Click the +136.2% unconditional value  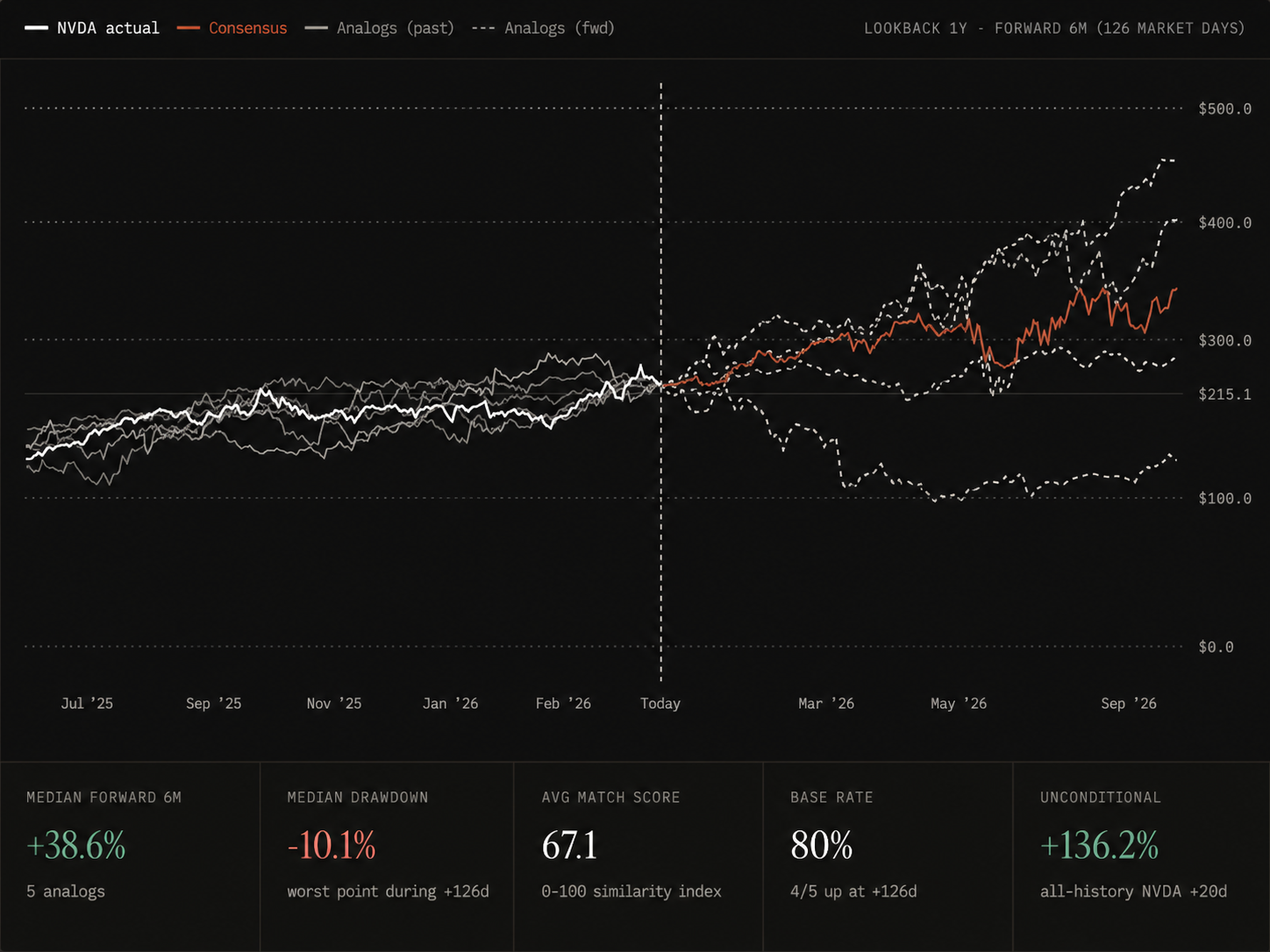[1100, 846]
